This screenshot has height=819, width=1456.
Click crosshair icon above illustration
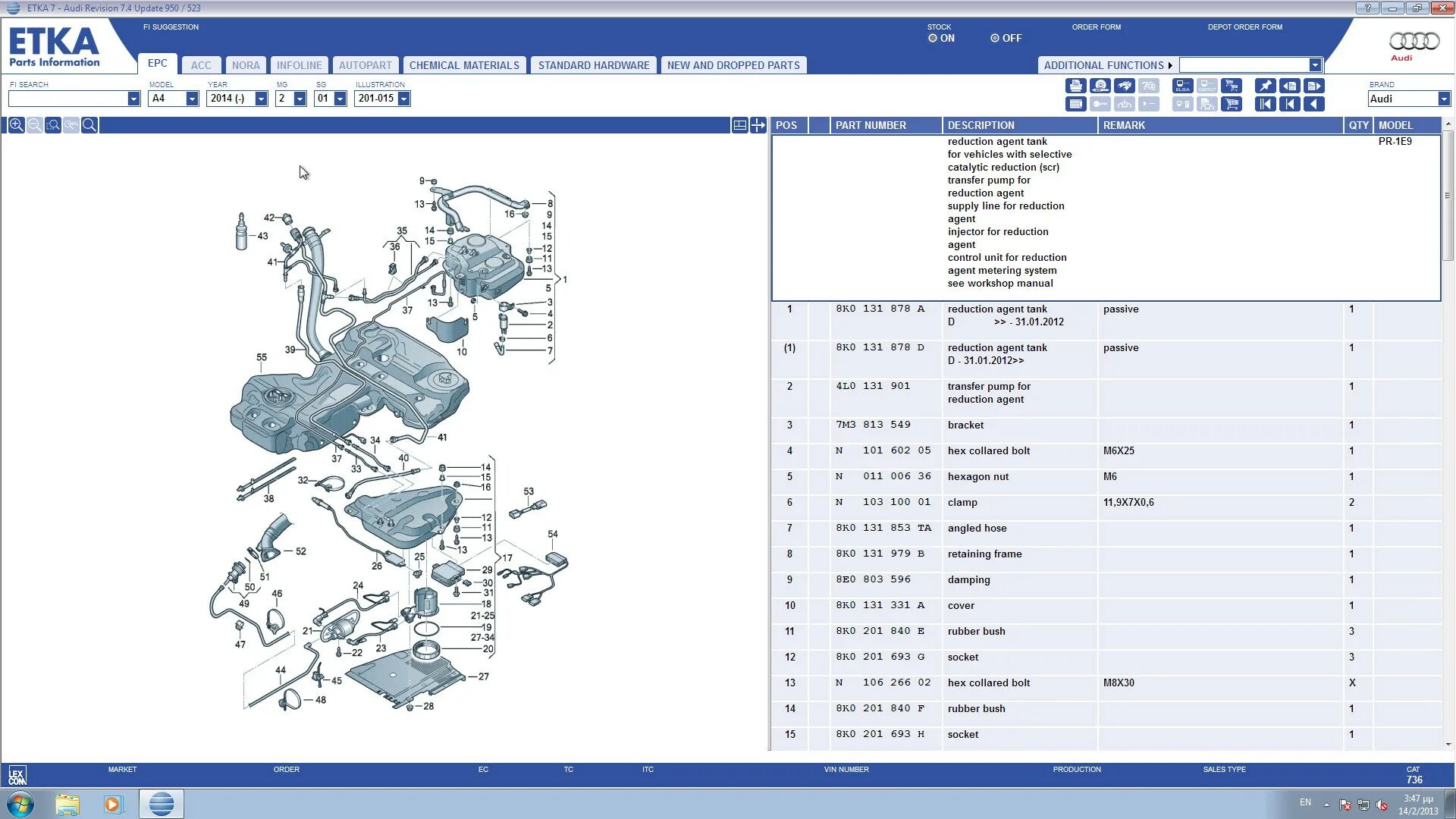[758, 125]
